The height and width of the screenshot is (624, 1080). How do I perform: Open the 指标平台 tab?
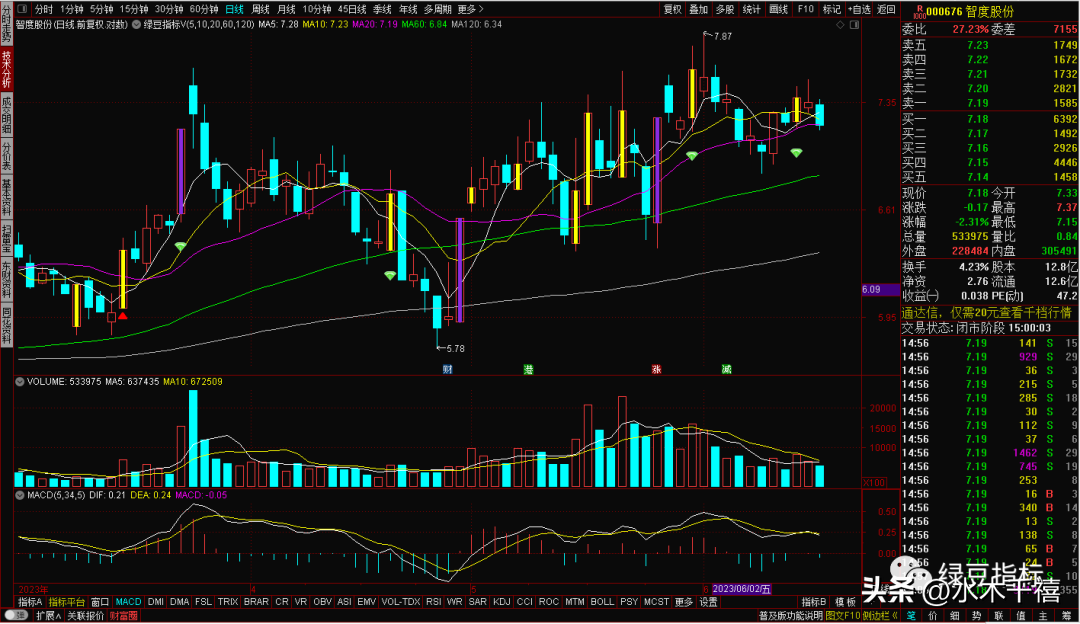pos(67,602)
